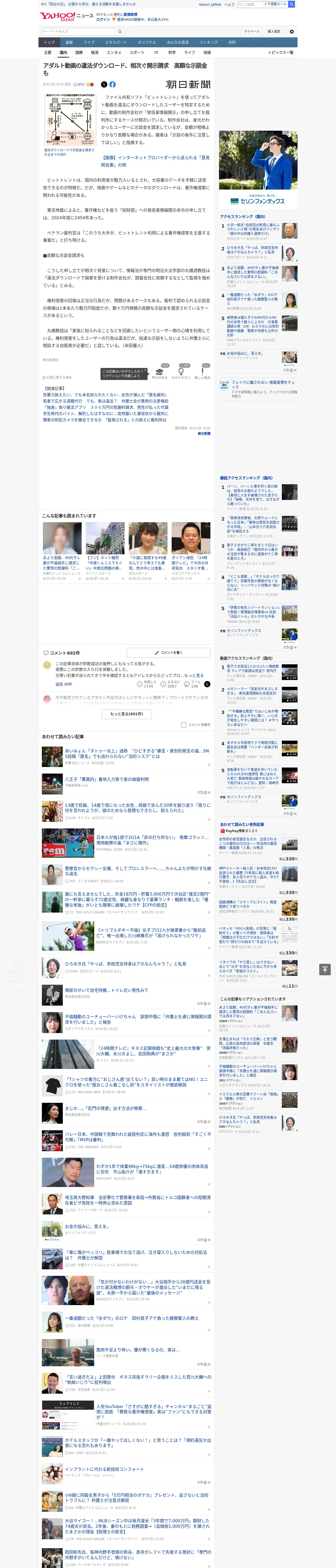Image resolution: width=336 pixels, height=1568 pixels.
Task: Open the 国際 category tab
Action: tap(79, 52)
